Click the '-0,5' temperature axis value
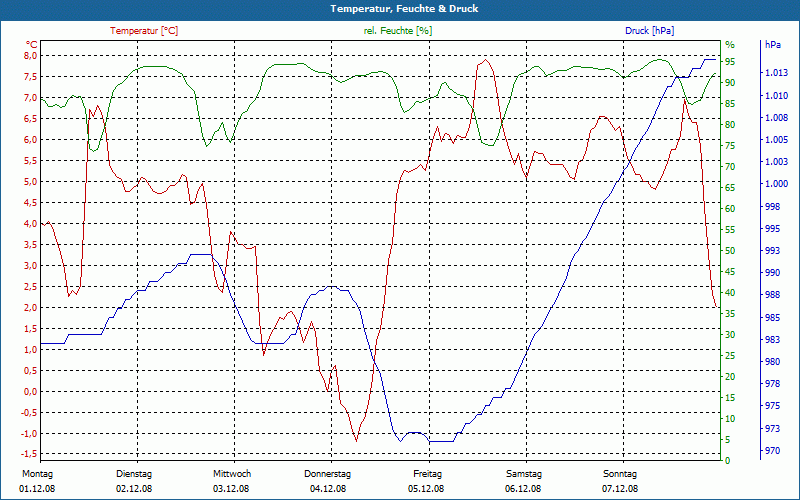This screenshot has height=500, width=800. click(30, 412)
